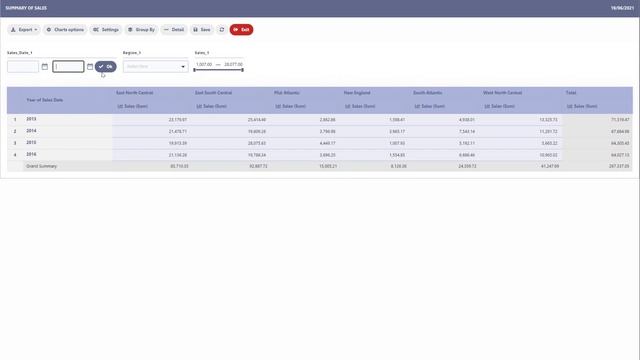The height and width of the screenshot is (360, 640).
Task: Click the SUMMARY OF SALES title
Action: click(x=26, y=8)
